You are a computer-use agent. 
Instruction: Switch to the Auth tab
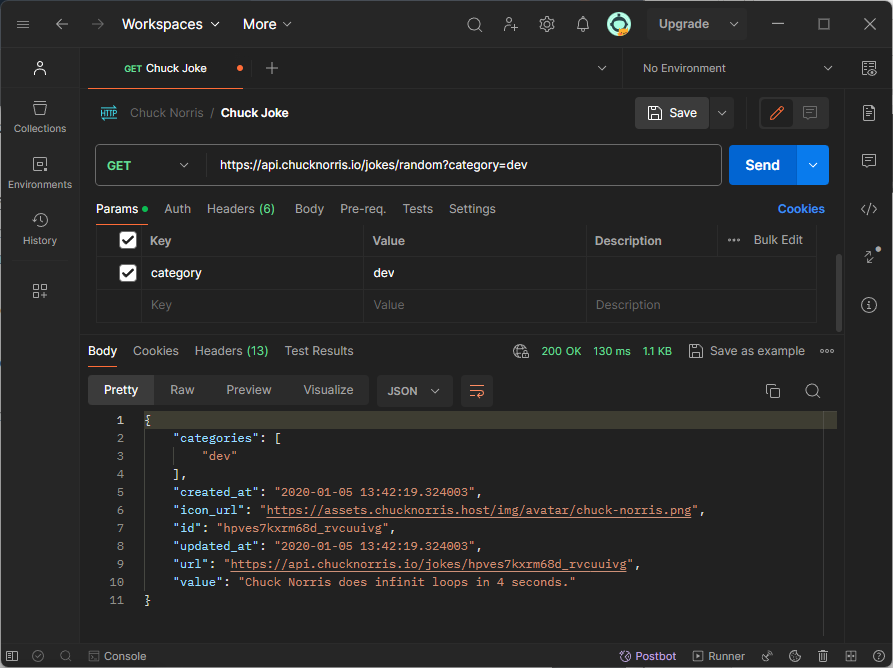[x=178, y=209]
